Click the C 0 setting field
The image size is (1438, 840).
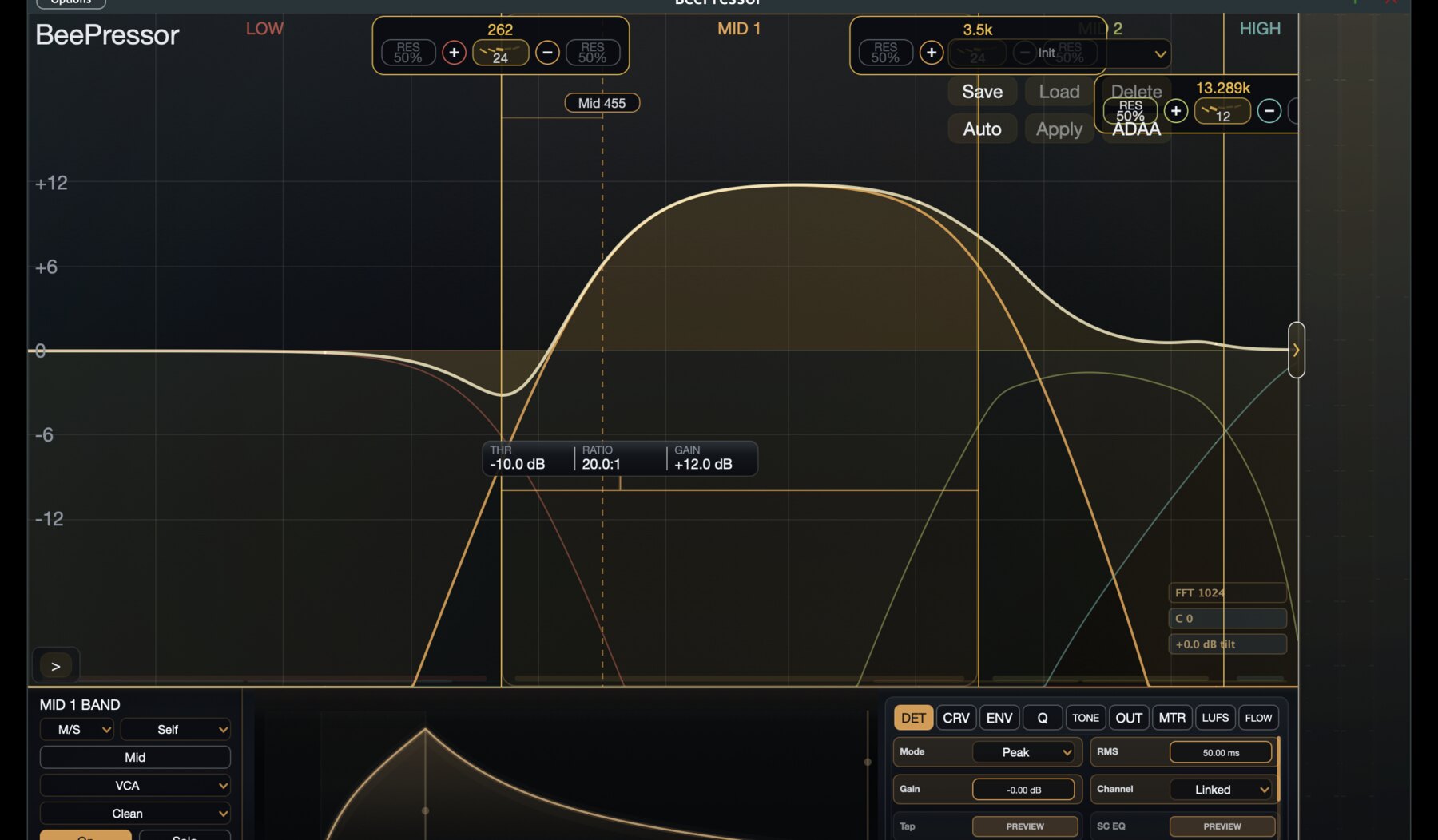[x=1227, y=618]
